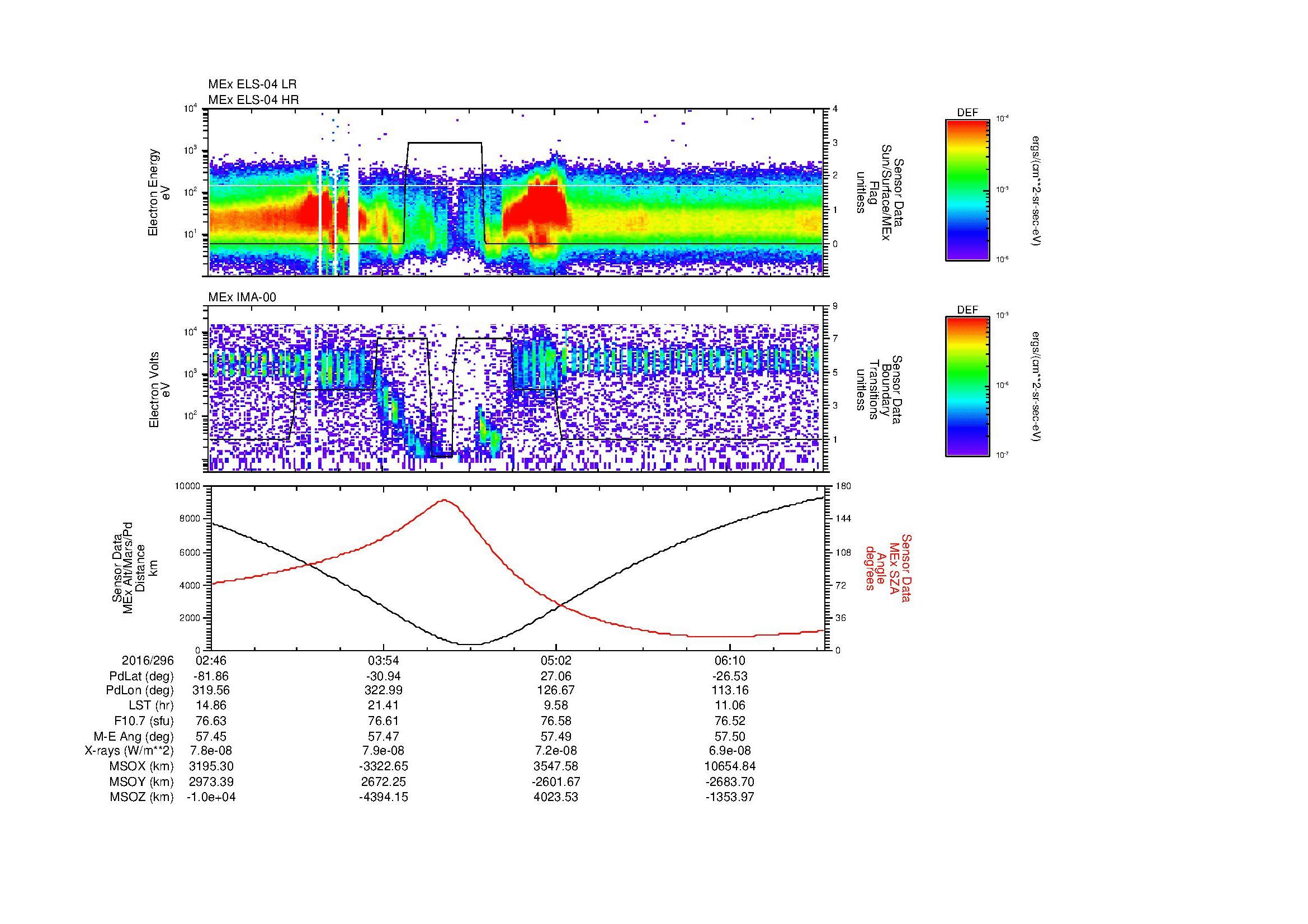Click the 'X-rays (W/m**2)' row label
The image size is (1308, 924).
(129, 751)
